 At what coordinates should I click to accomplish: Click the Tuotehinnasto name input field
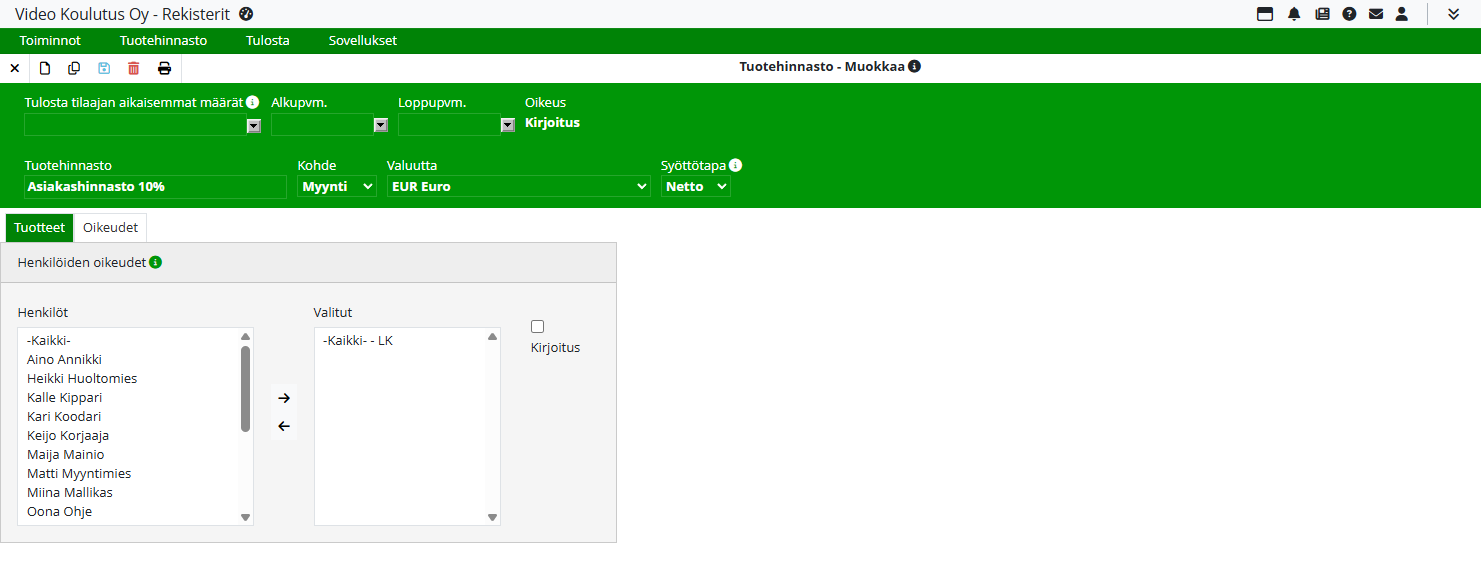tap(155, 187)
